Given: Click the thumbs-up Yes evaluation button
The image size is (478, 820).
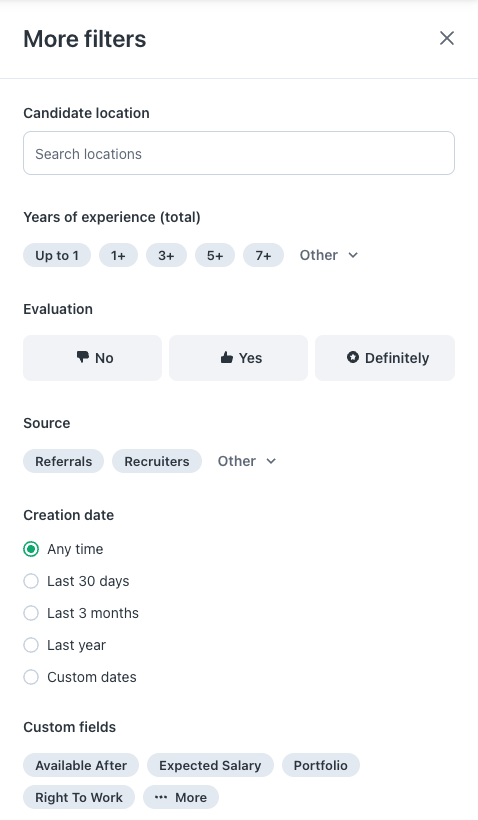Looking at the screenshot, I should pos(238,358).
